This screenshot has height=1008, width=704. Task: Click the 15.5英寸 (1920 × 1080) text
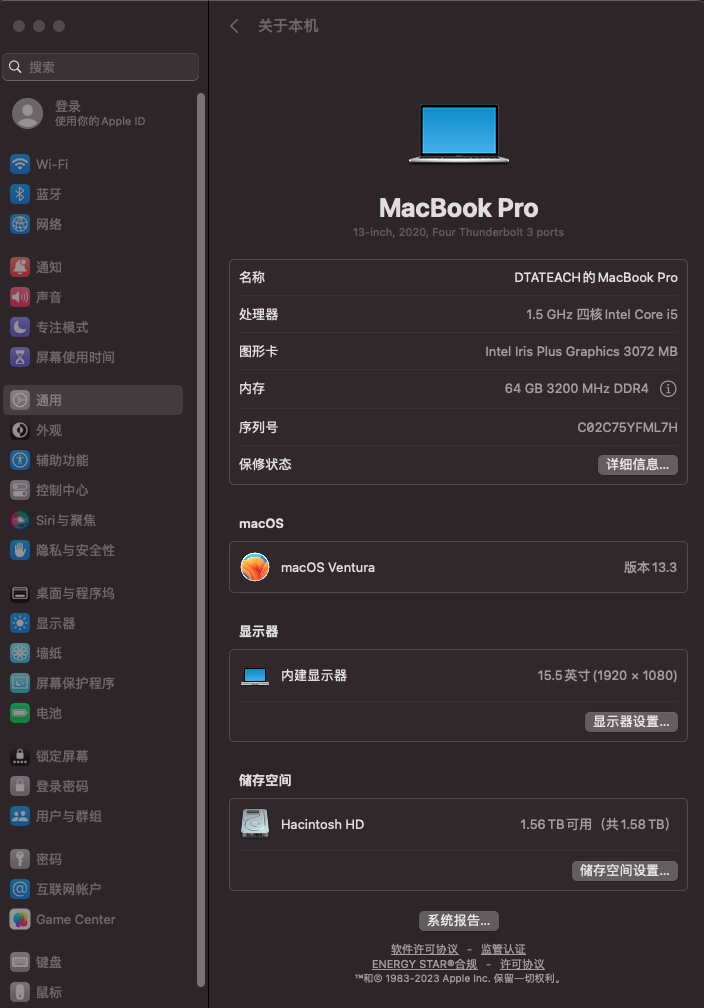click(607, 676)
